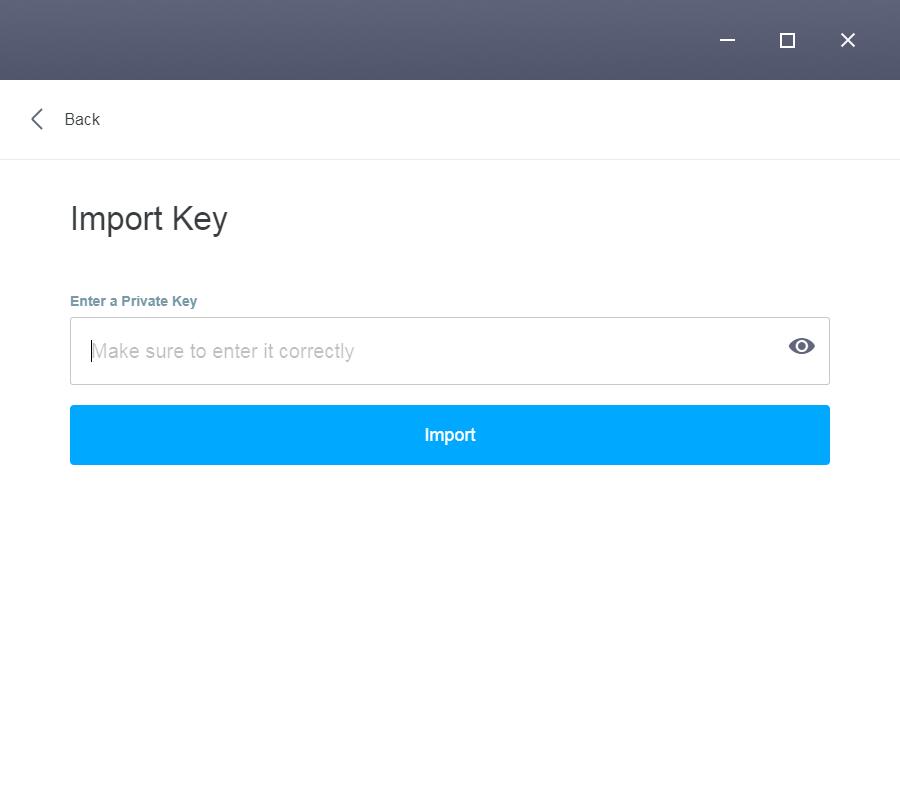Focus the private key input field
The height and width of the screenshot is (800, 900).
(x=430, y=351)
